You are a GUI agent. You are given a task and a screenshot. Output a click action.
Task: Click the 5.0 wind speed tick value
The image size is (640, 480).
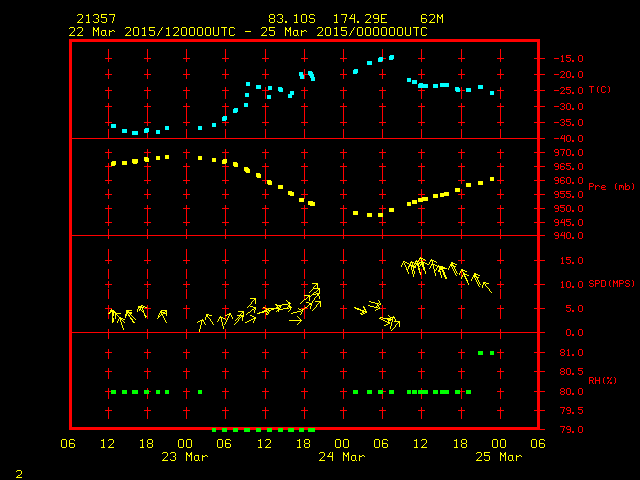[x=575, y=309]
